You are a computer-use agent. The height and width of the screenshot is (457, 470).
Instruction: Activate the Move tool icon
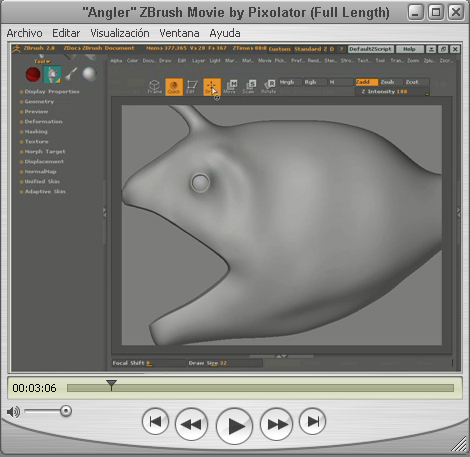tap(231, 87)
